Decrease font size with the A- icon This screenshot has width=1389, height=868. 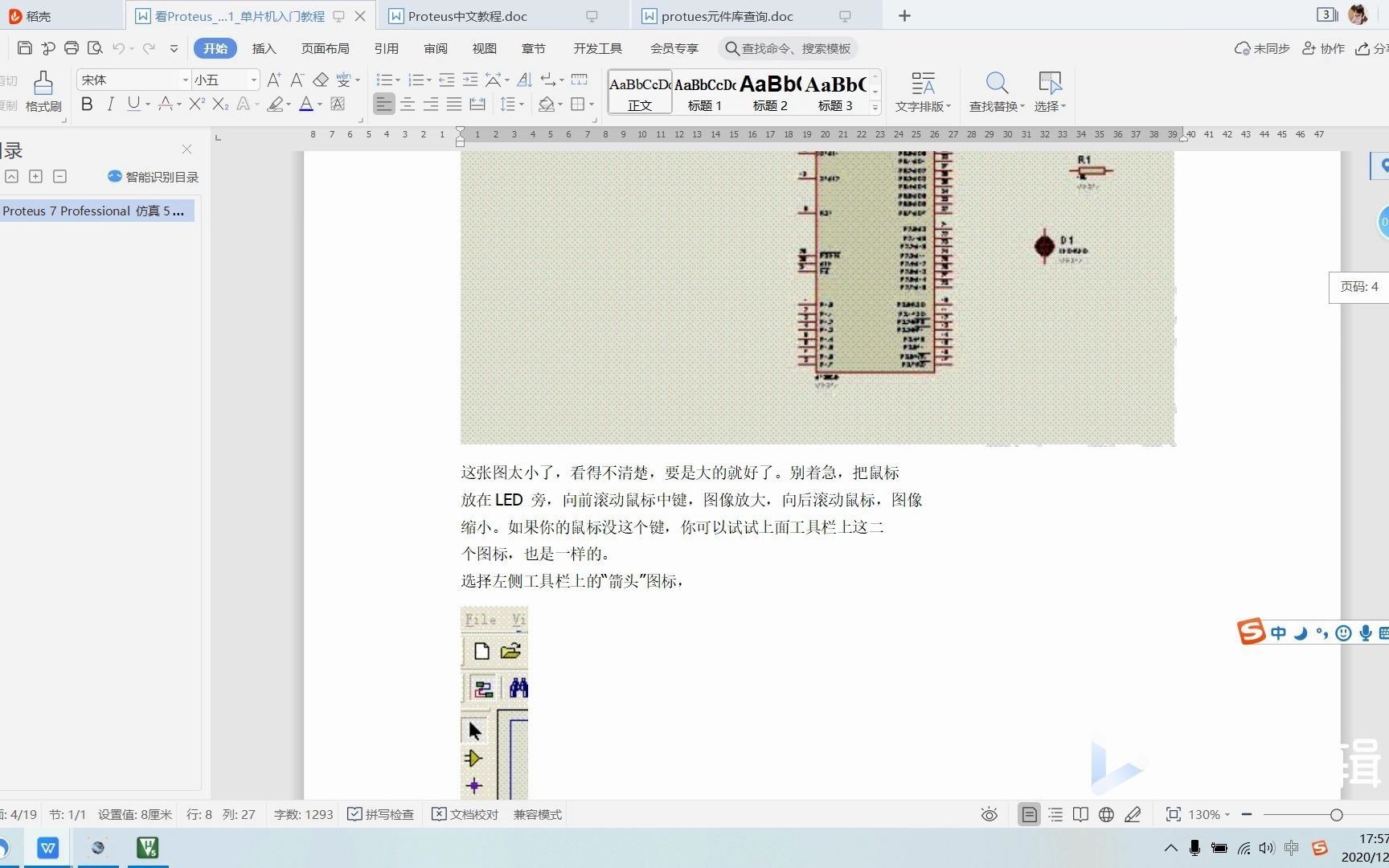tap(297, 80)
